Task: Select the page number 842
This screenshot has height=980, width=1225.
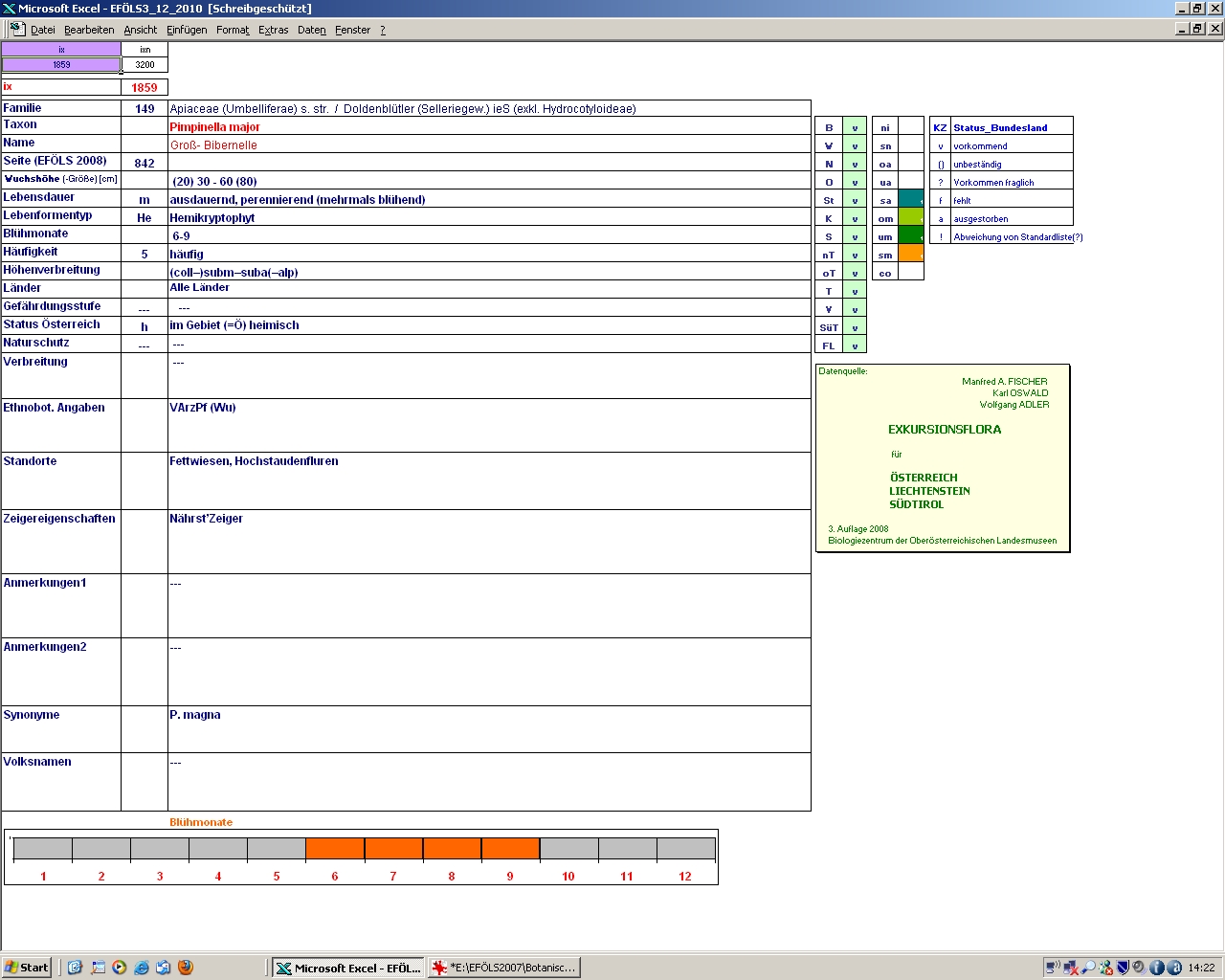Action: 145,164
